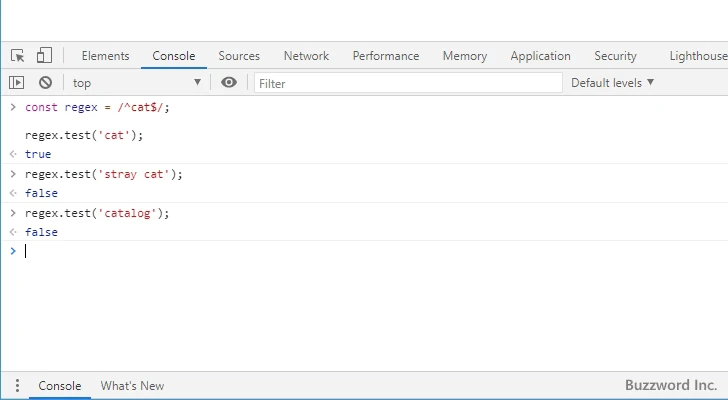Activate the inspect element picker icon
This screenshot has height=400, width=728.
point(18,56)
